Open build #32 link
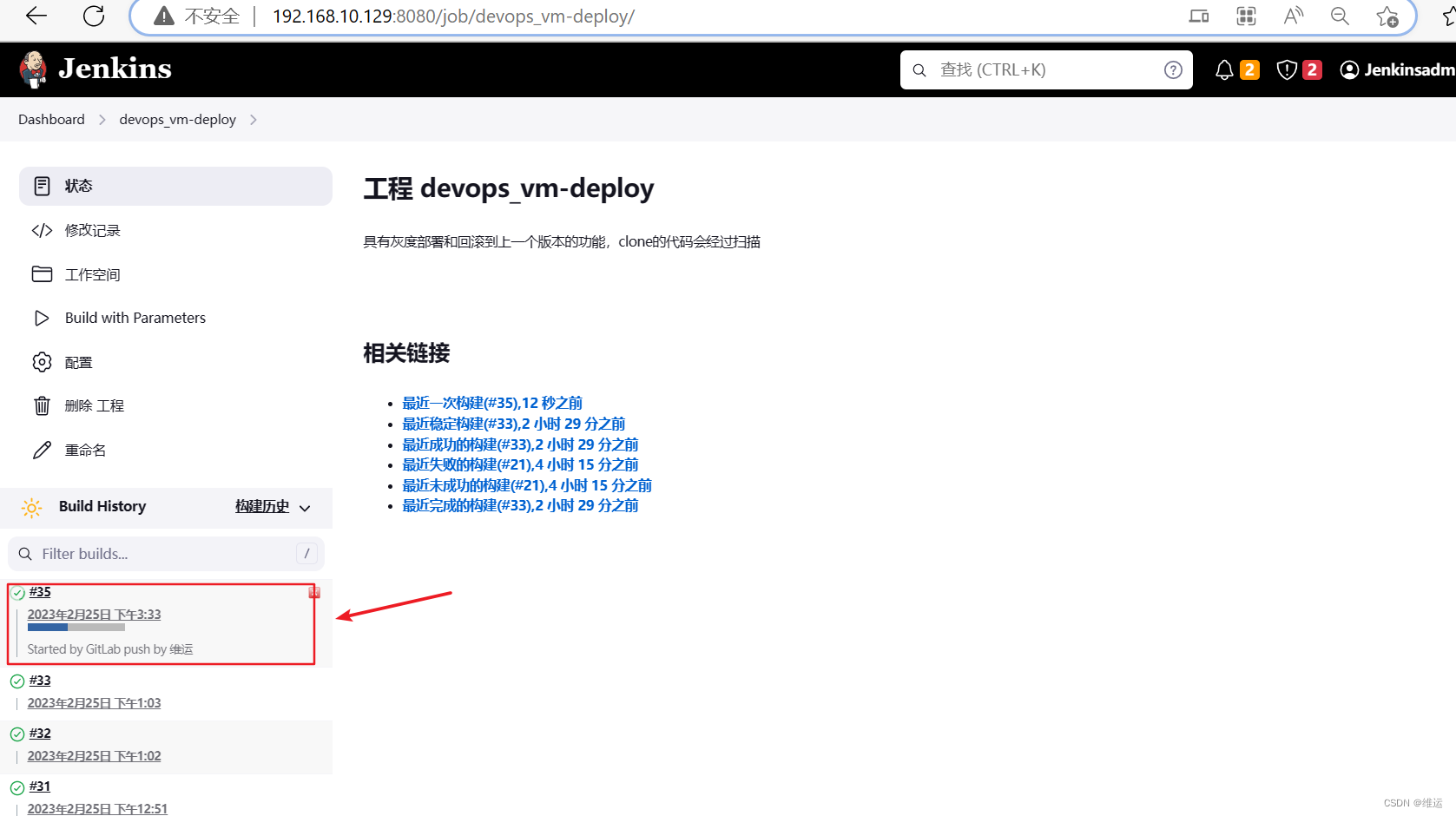The image size is (1456, 816). pyautogui.click(x=40, y=734)
